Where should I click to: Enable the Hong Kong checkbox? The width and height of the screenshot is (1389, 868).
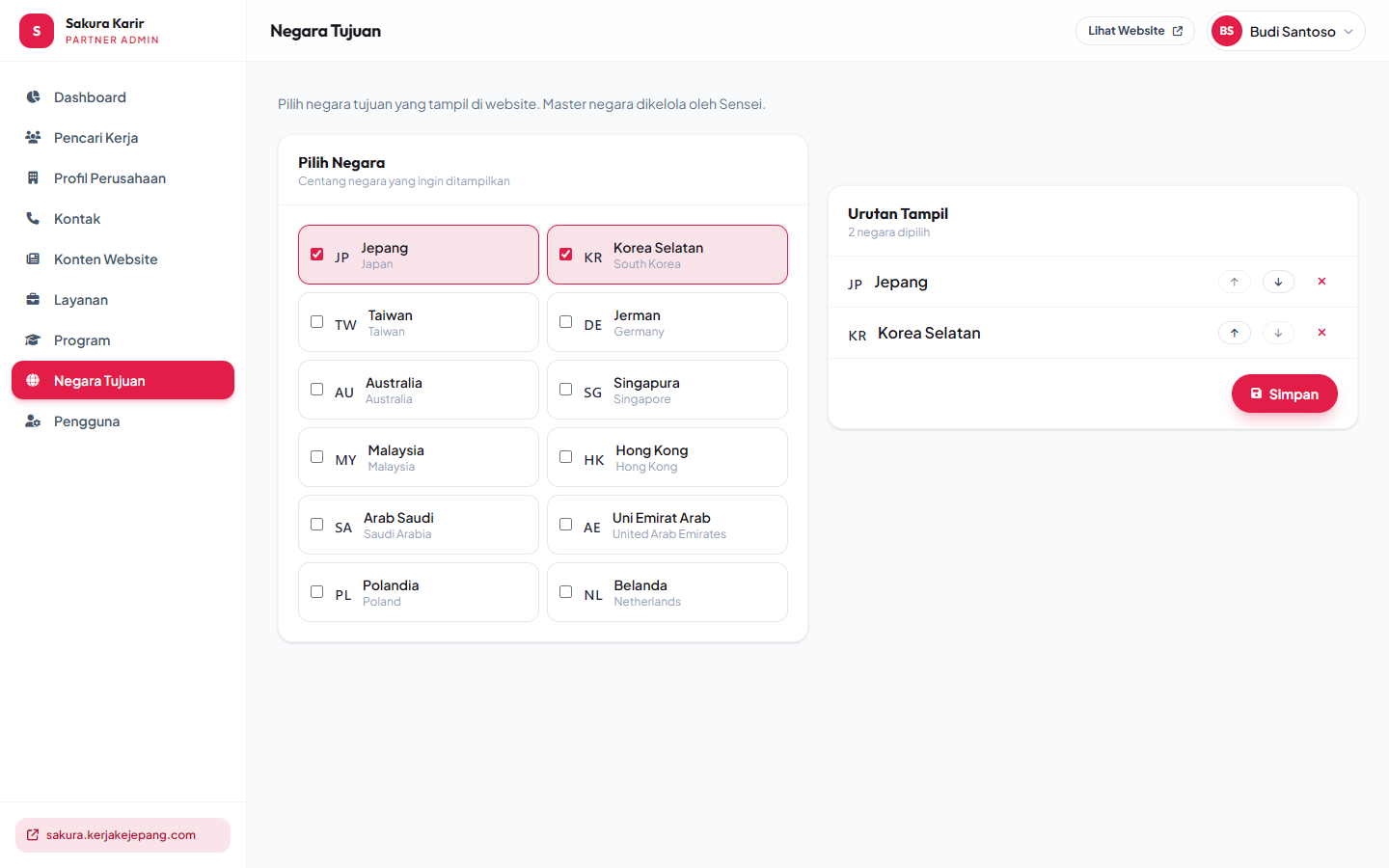click(565, 457)
